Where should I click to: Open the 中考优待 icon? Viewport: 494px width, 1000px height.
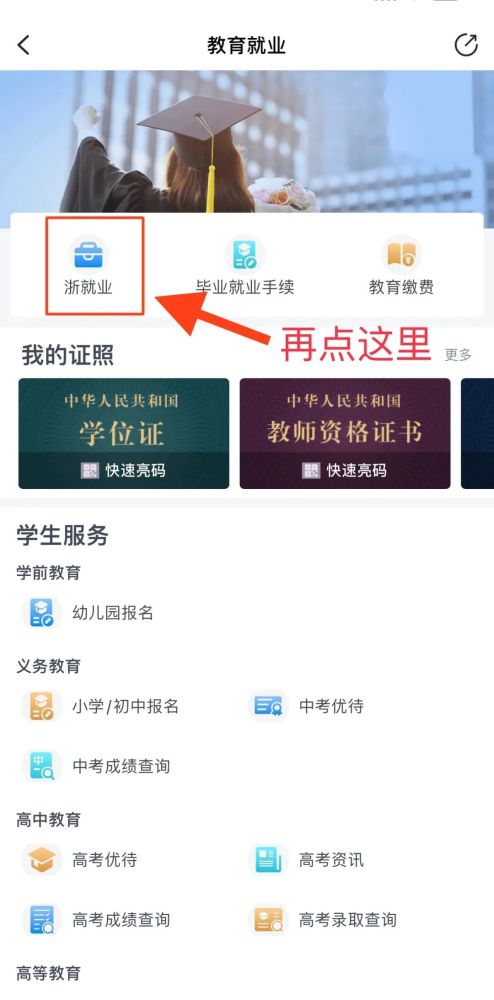[x=268, y=706]
